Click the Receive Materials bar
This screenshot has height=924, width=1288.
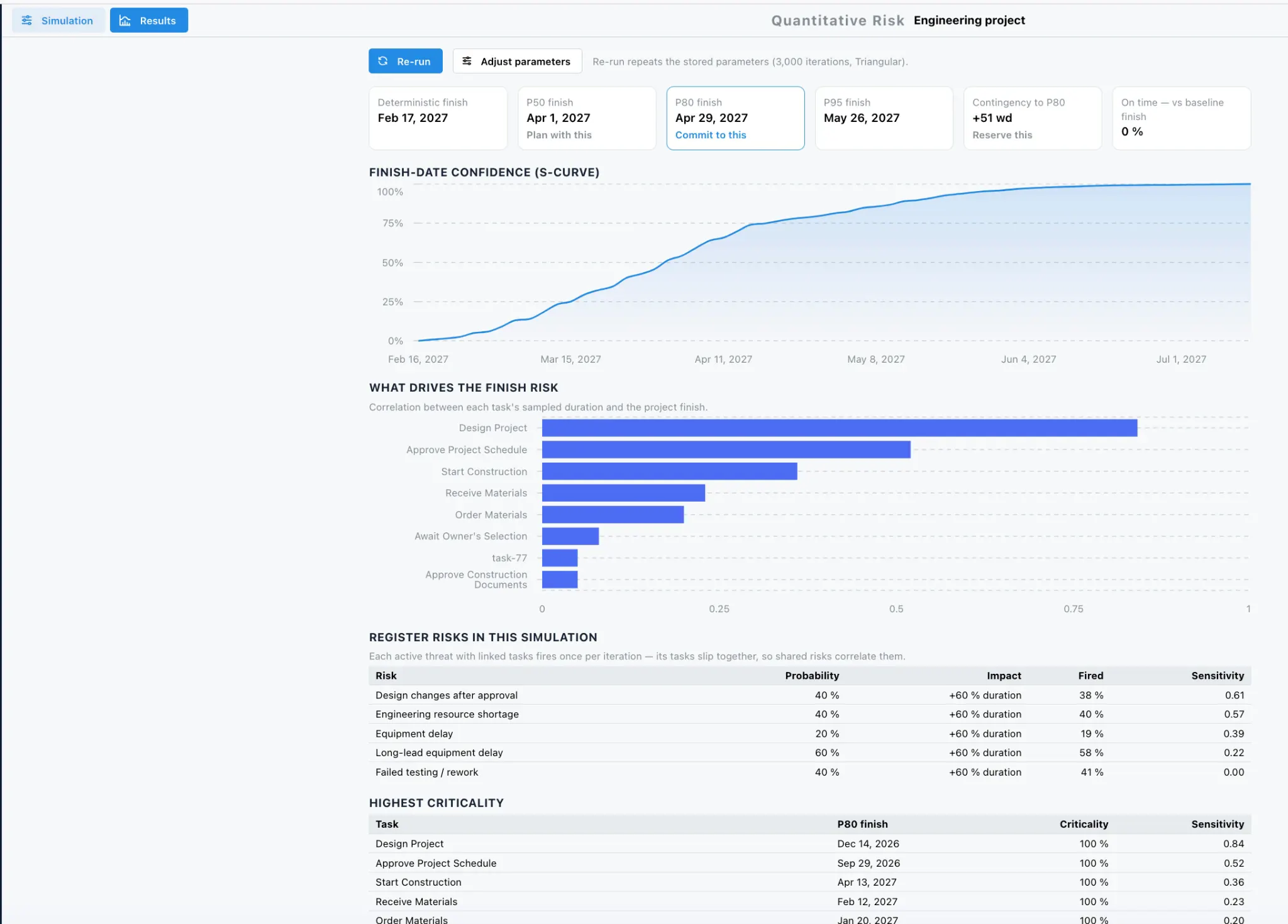point(623,493)
